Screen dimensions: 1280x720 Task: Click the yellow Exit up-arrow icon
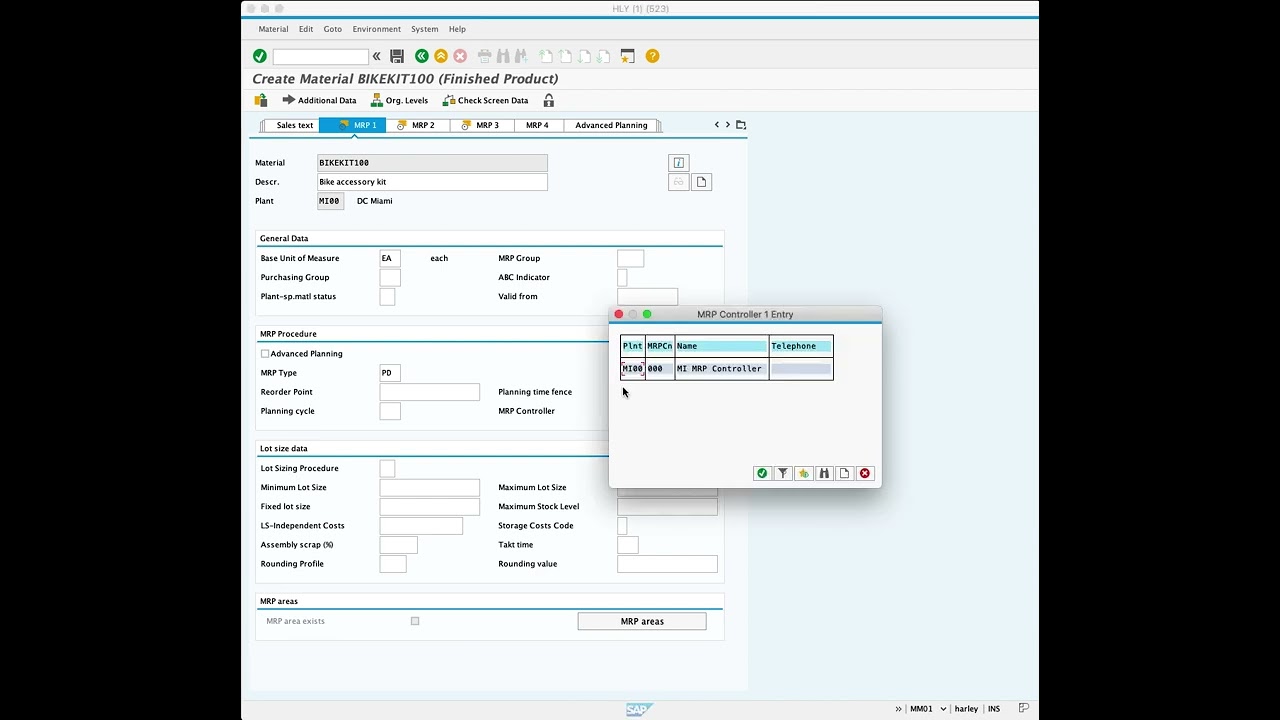tap(441, 56)
